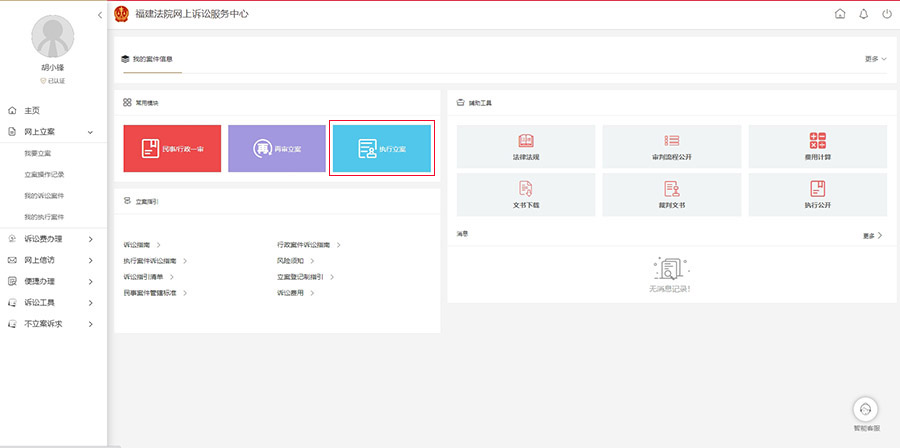Click the 福建法院网上诉讼服务中心 title
Viewport: 900px width, 448px height.
tap(192, 14)
